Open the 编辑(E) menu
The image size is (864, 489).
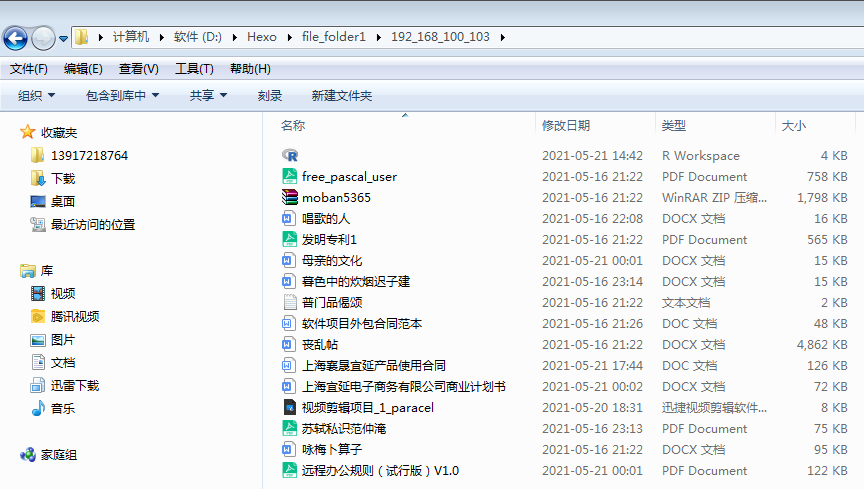(x=83, y=69)
